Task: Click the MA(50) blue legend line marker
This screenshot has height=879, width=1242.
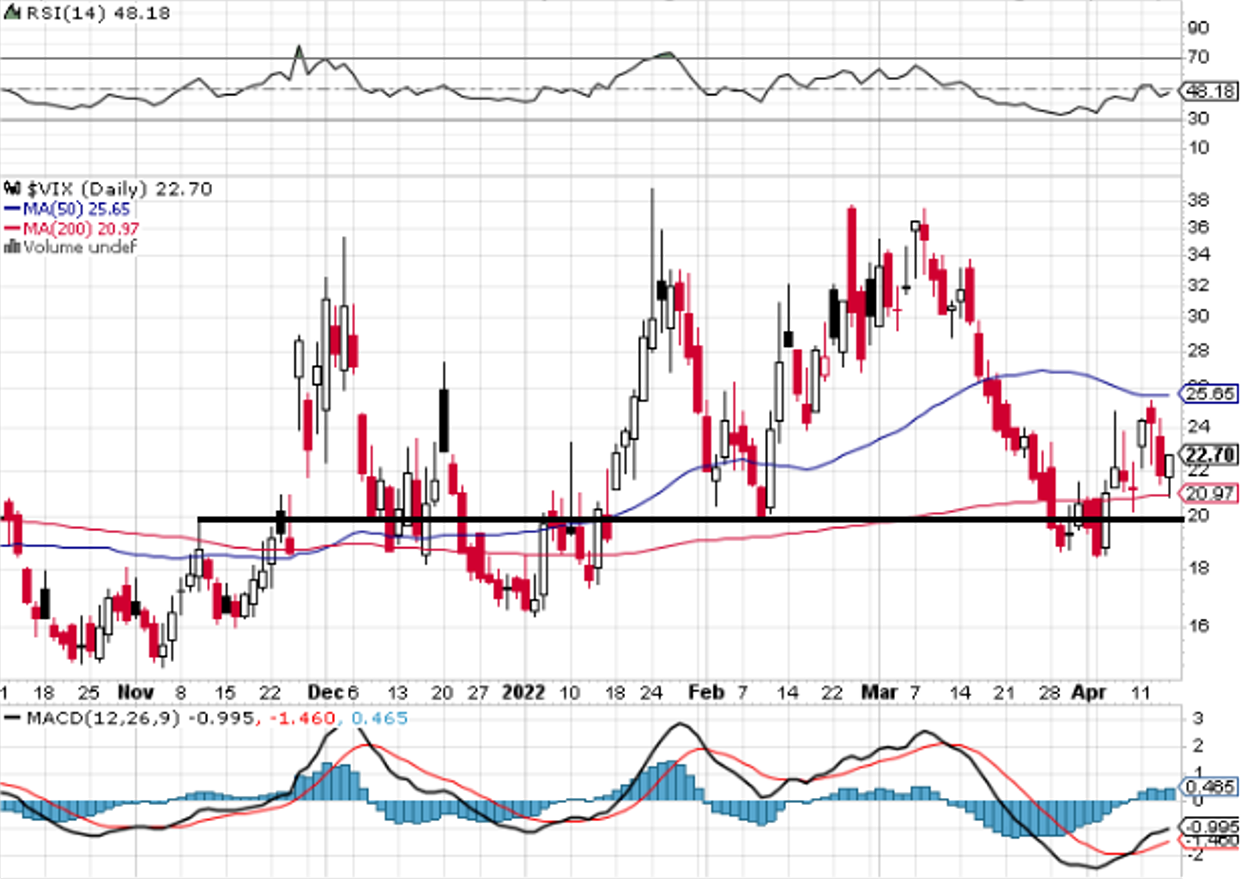Action: (11, 210)
